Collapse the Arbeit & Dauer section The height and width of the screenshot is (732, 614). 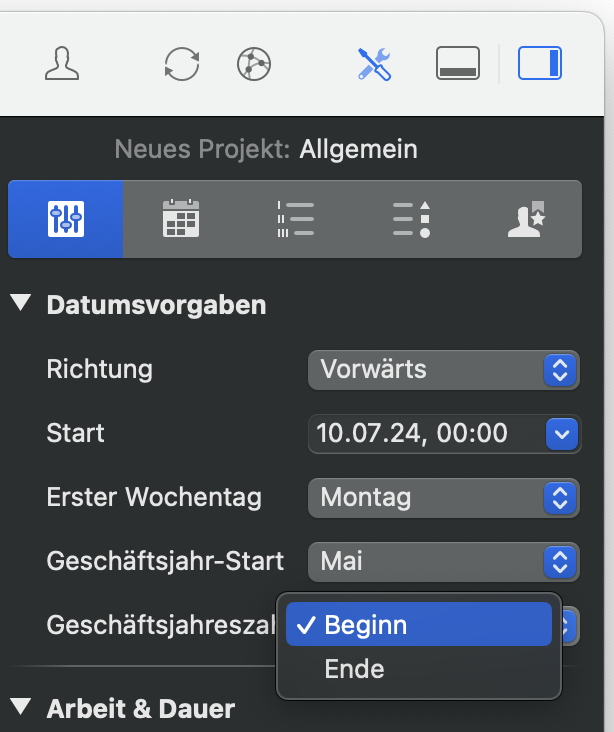click(21, 709)
